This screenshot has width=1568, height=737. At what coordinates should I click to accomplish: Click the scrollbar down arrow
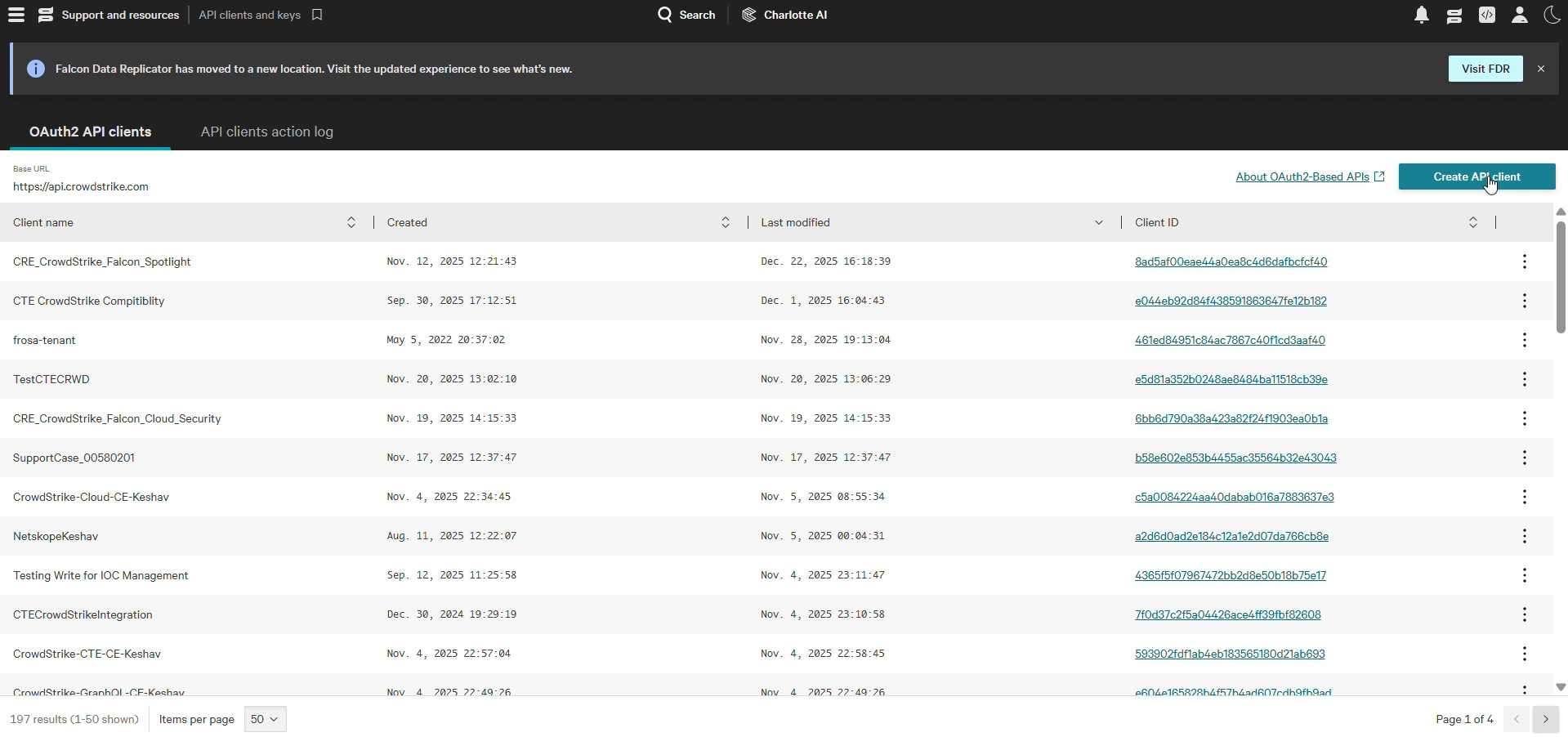(x=1561, y=687)
